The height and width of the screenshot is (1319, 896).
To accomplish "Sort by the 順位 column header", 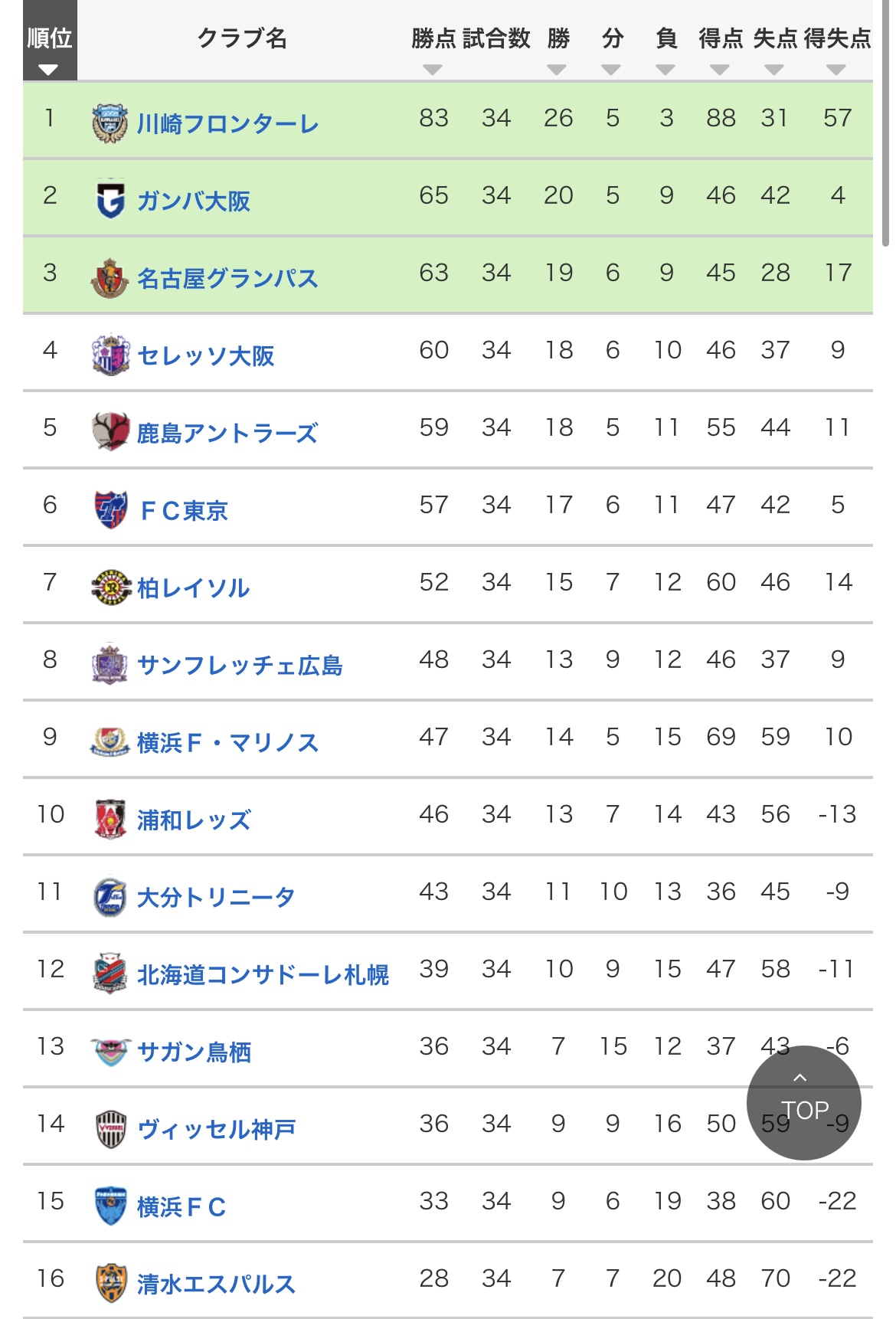I will pos(50,41).
